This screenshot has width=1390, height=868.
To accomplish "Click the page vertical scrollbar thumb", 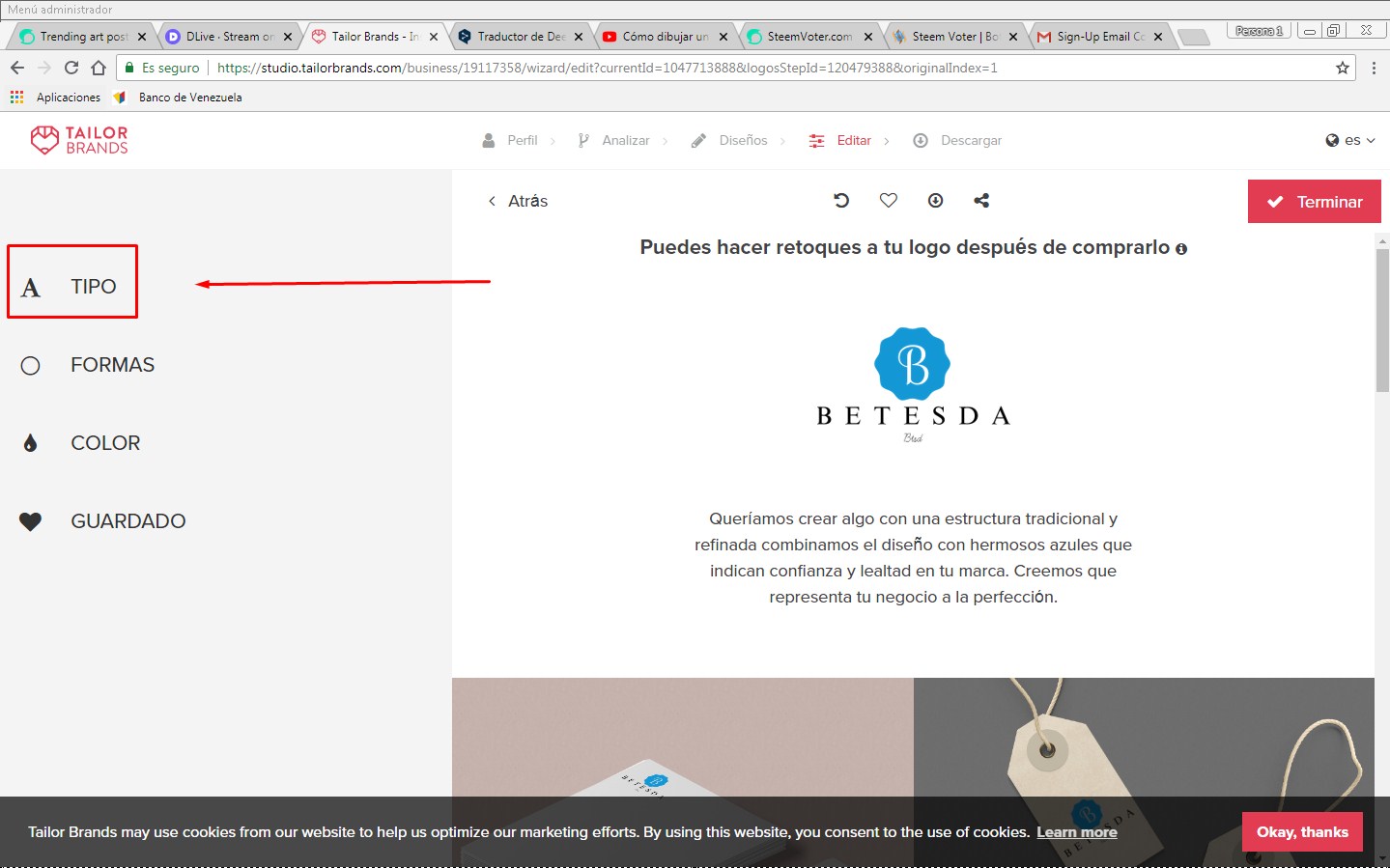I will point(1382,319).
